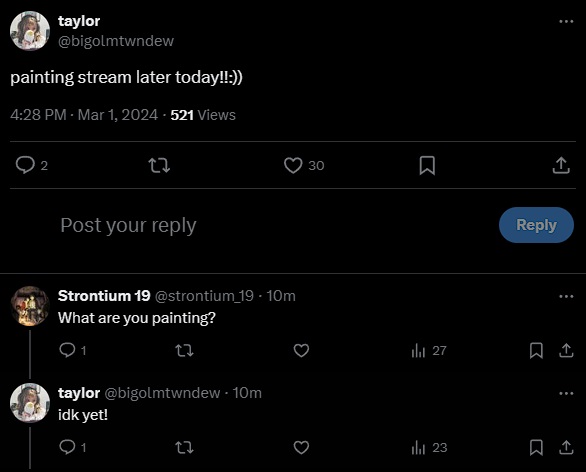Share taylor's 'idk yet!' reply

pos(566,447)
